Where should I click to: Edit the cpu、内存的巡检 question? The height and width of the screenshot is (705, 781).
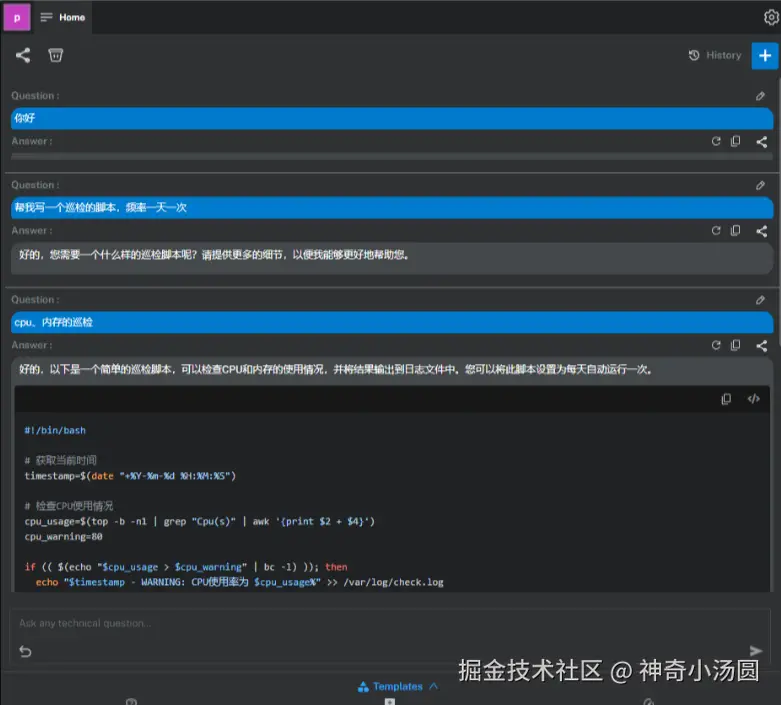[x=760, y=300]
